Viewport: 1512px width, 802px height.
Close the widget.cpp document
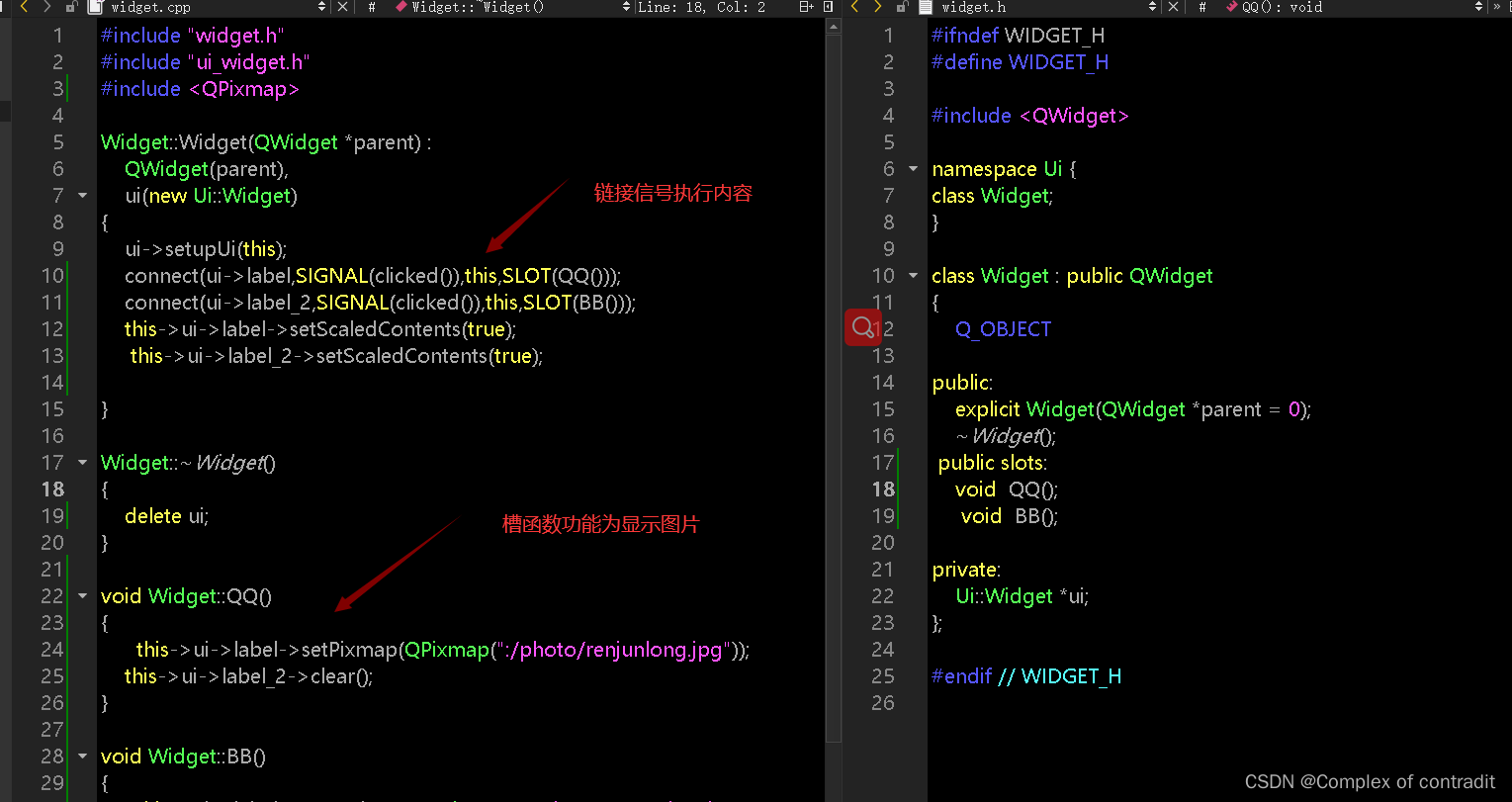pyautogui.click(x=342, y=6)
